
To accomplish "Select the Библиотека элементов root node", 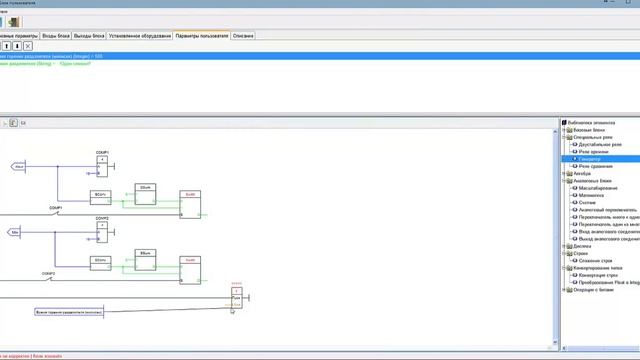I will [x=591, y=122].
